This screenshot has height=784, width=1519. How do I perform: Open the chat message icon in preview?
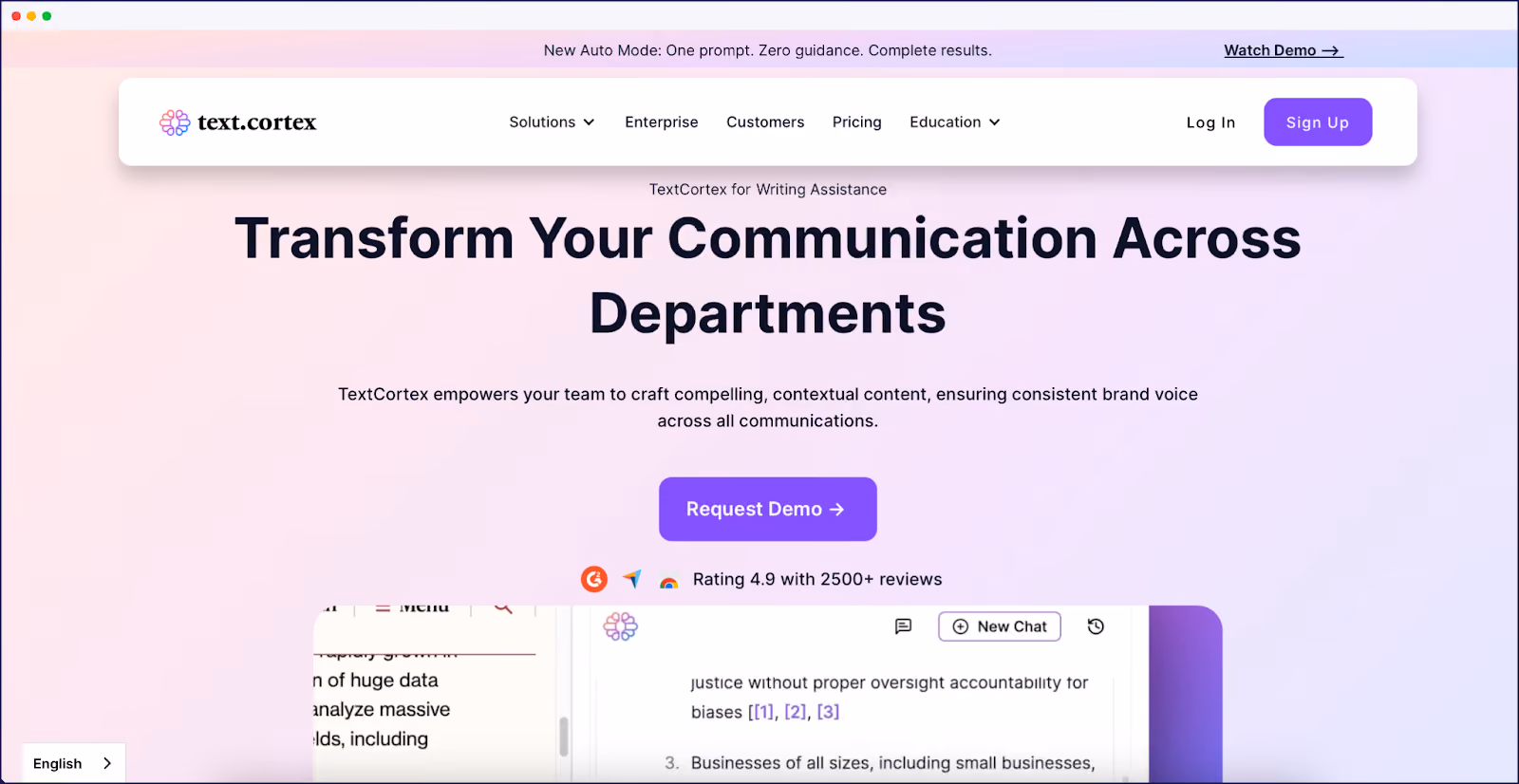click(904, 626)
